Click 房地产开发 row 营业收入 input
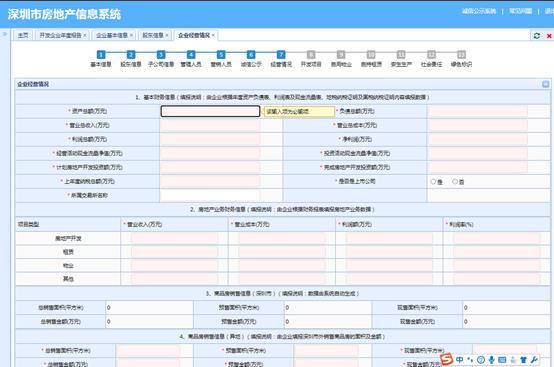 pyautogui.click(x=175, y=238)
